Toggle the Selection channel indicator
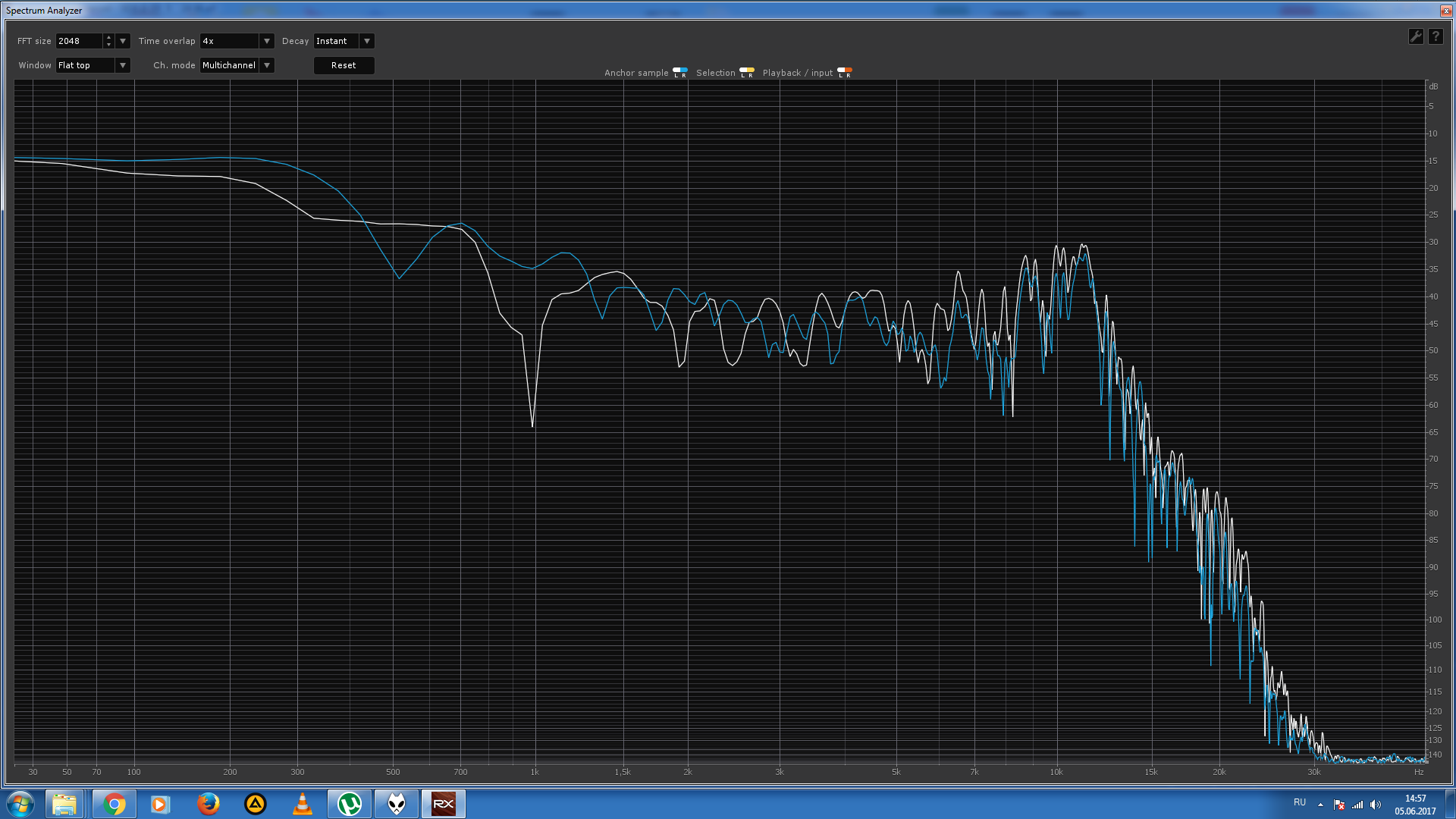 click(x=747, y=72)
